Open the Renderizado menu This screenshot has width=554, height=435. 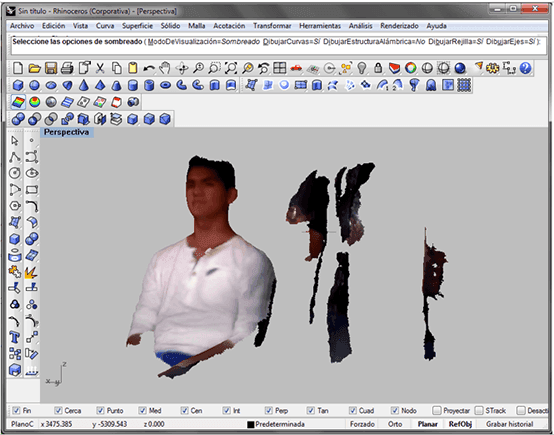pos(399,26)
